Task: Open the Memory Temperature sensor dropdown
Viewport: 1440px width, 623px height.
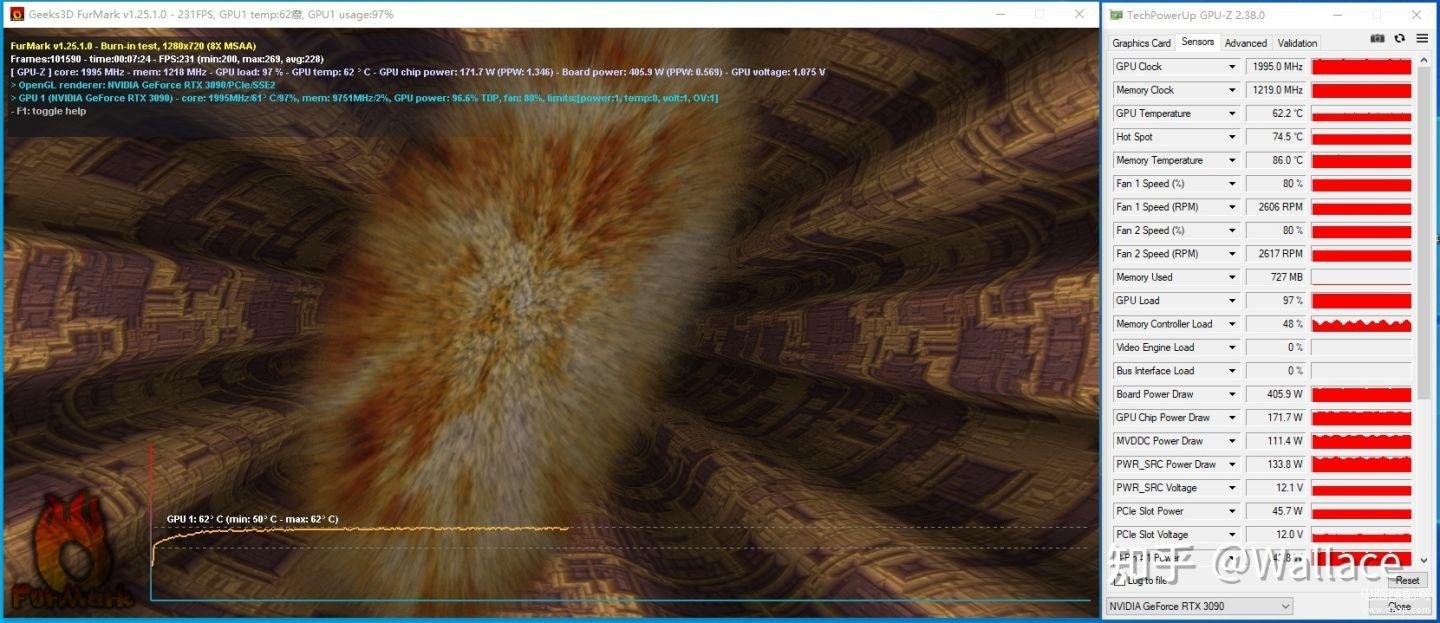Action: pyautogui.click(x=1232, y=160)
